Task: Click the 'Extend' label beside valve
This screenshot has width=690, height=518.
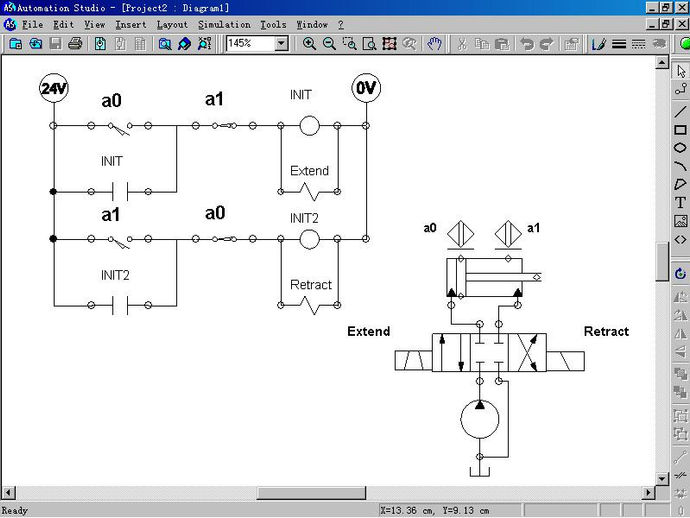Action: pos(368,331)
